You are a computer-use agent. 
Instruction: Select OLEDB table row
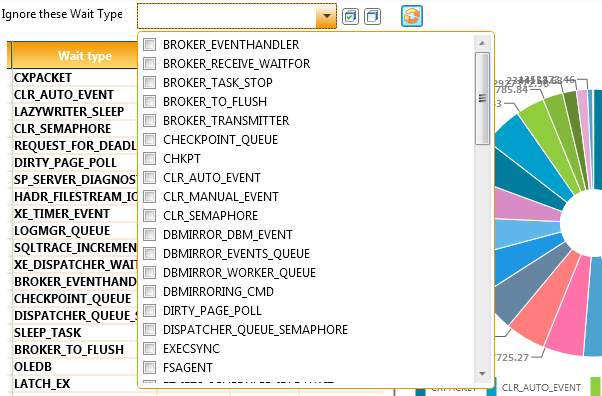[x=75, y=366]
